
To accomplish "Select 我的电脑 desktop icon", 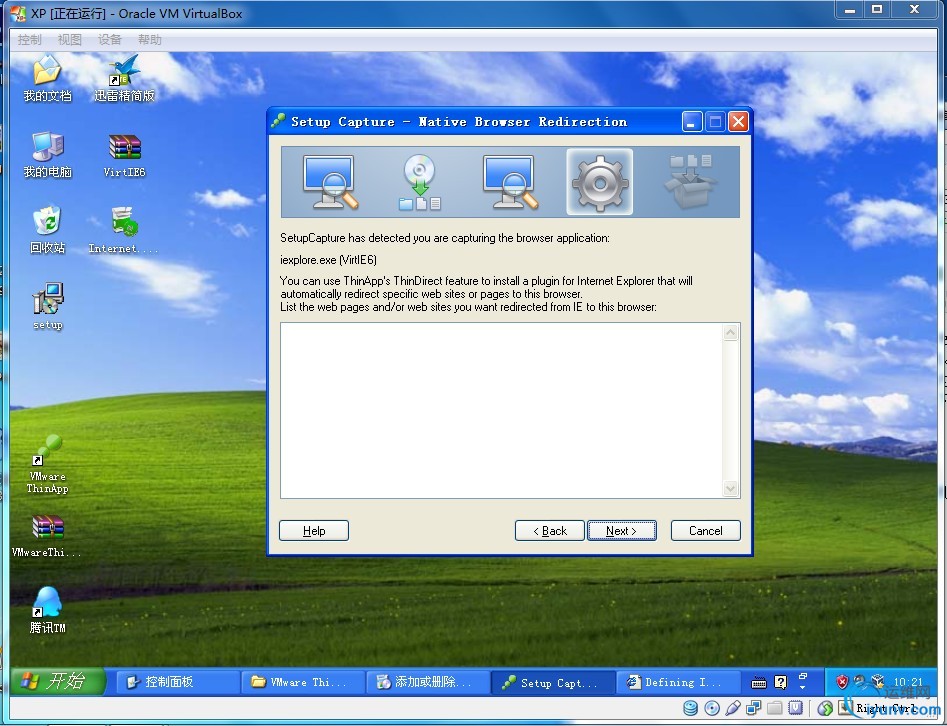I will (47, 155).
